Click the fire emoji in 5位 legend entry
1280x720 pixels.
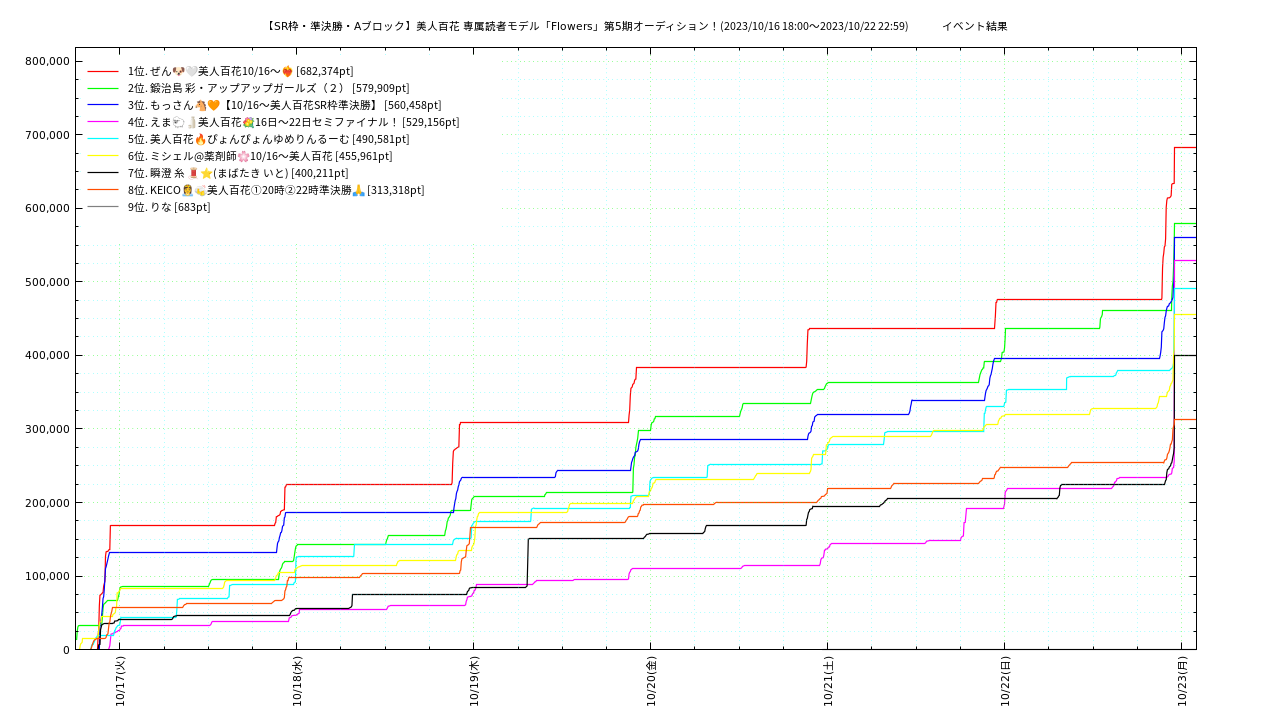coord(200,139)
